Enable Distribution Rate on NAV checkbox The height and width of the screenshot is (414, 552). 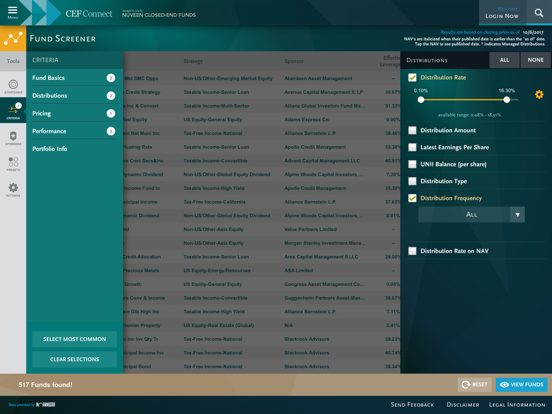coord(412,251)
